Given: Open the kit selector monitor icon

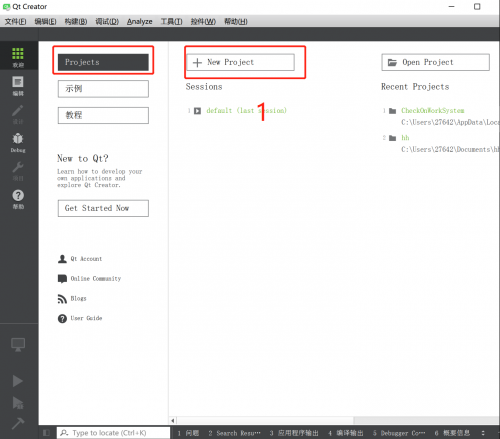Looking at the screenshot, I should click(x=18, y=344).
